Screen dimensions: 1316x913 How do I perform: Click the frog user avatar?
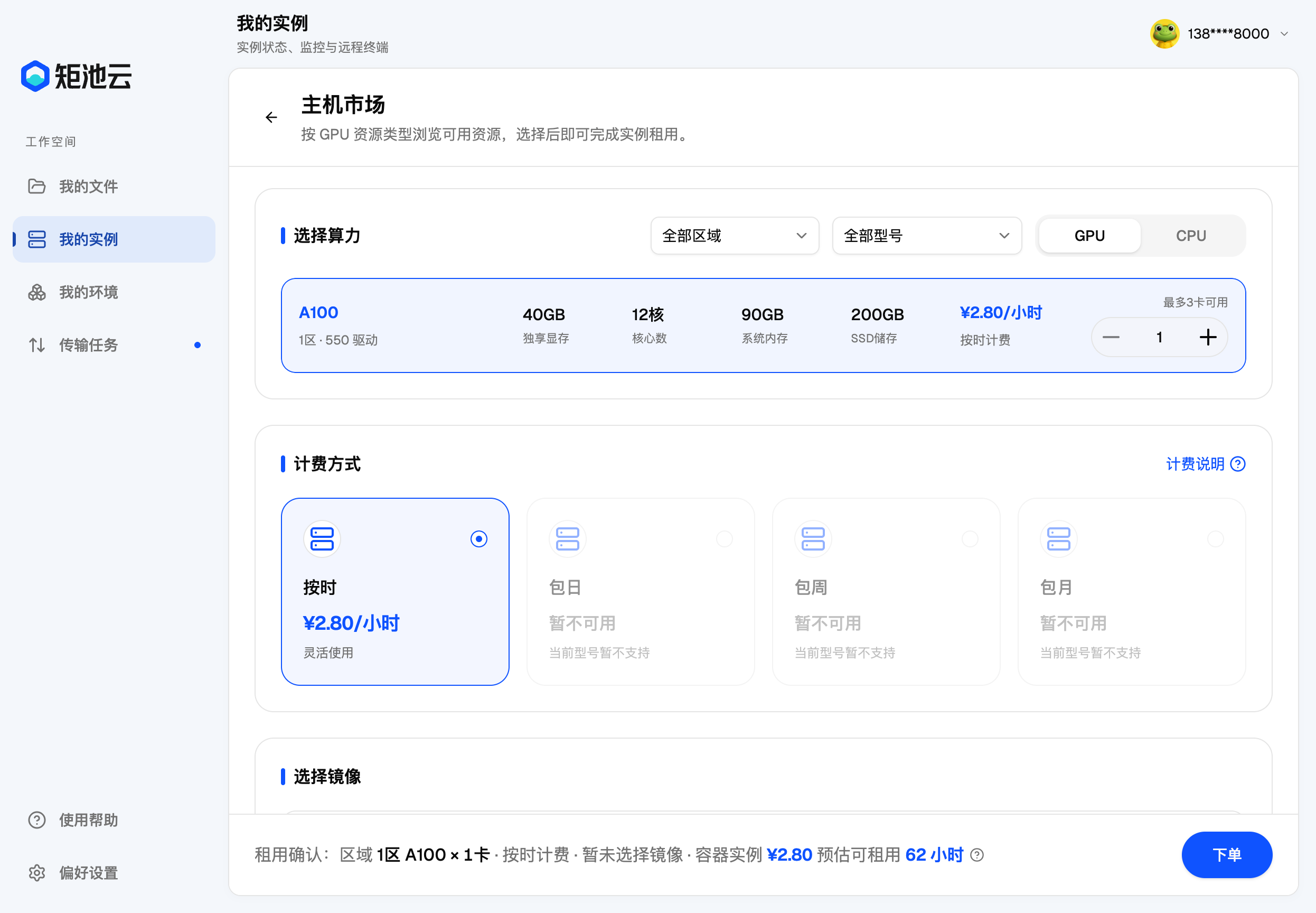tap(1164, 34)
